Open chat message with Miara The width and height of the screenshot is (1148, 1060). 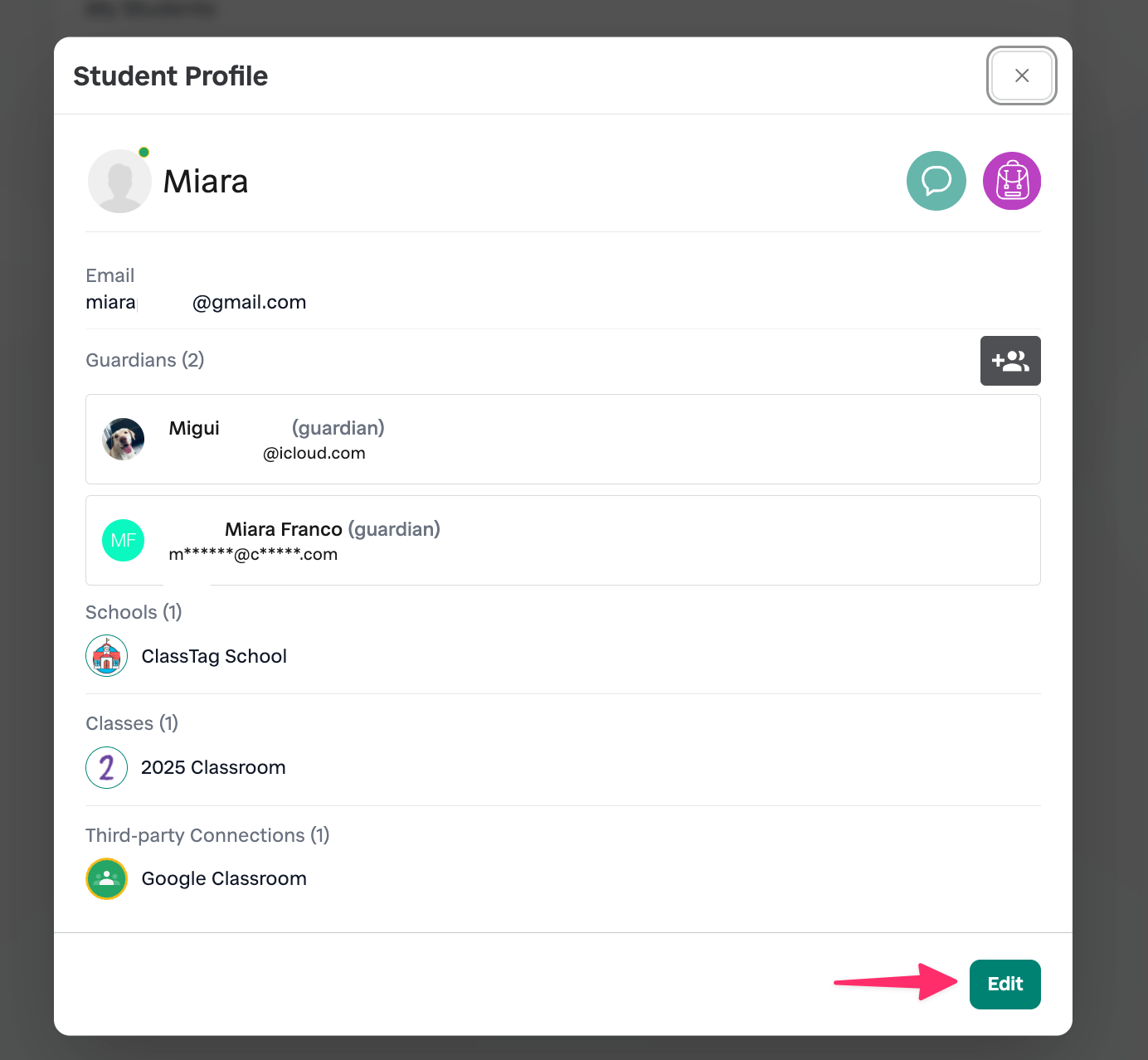[x=936, y=181]
